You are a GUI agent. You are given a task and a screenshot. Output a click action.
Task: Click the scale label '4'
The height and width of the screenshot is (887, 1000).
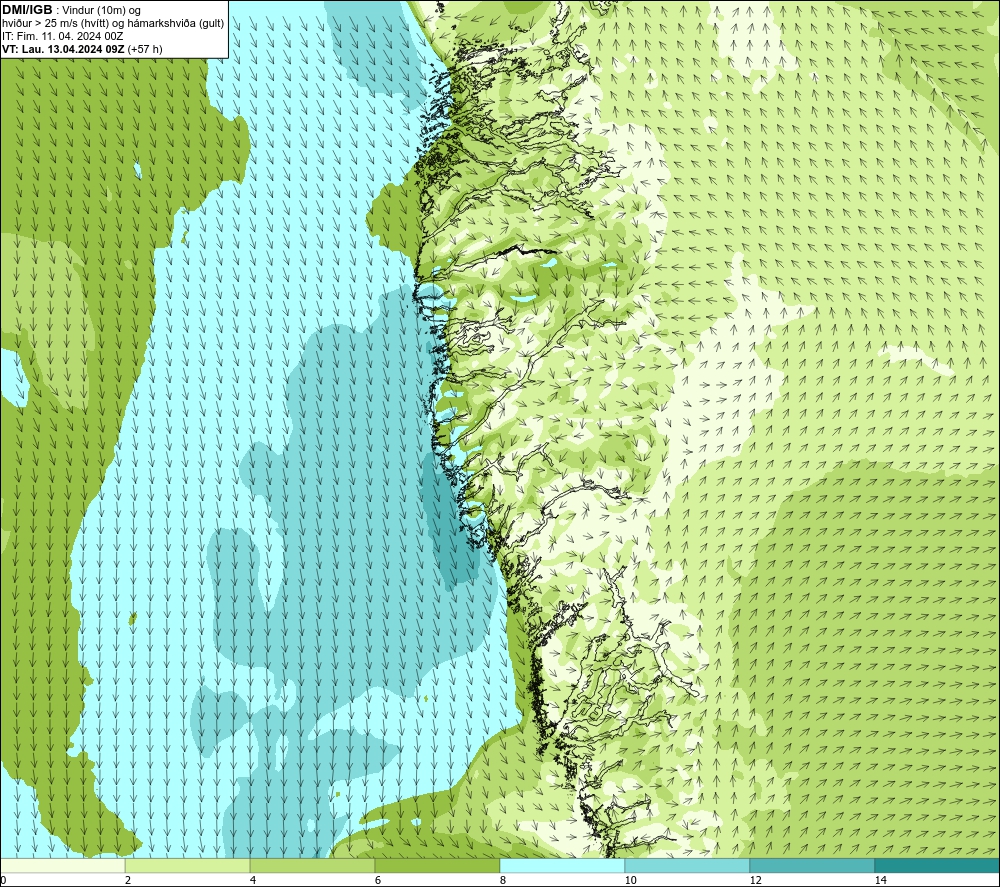coord(253,880)
